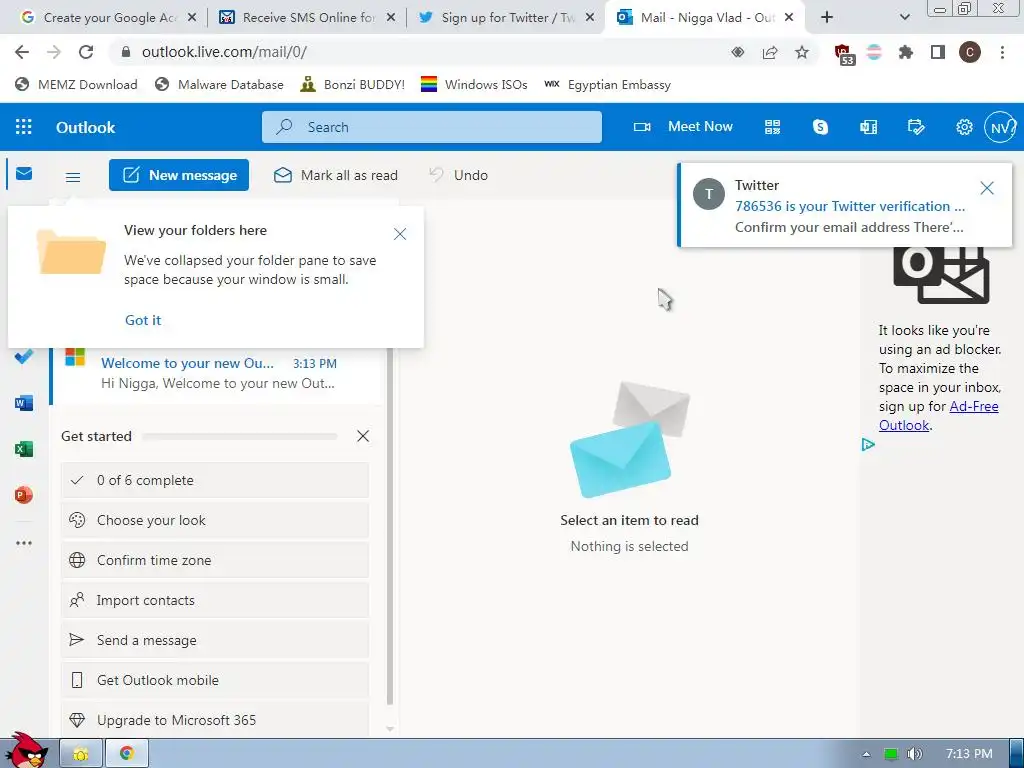Toggle the folder pane hamburger menu

pos(73,177)
